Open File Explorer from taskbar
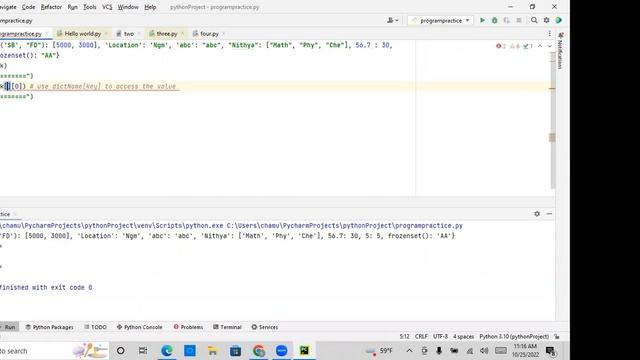This screenshot has width=640, height=360. 212,351
